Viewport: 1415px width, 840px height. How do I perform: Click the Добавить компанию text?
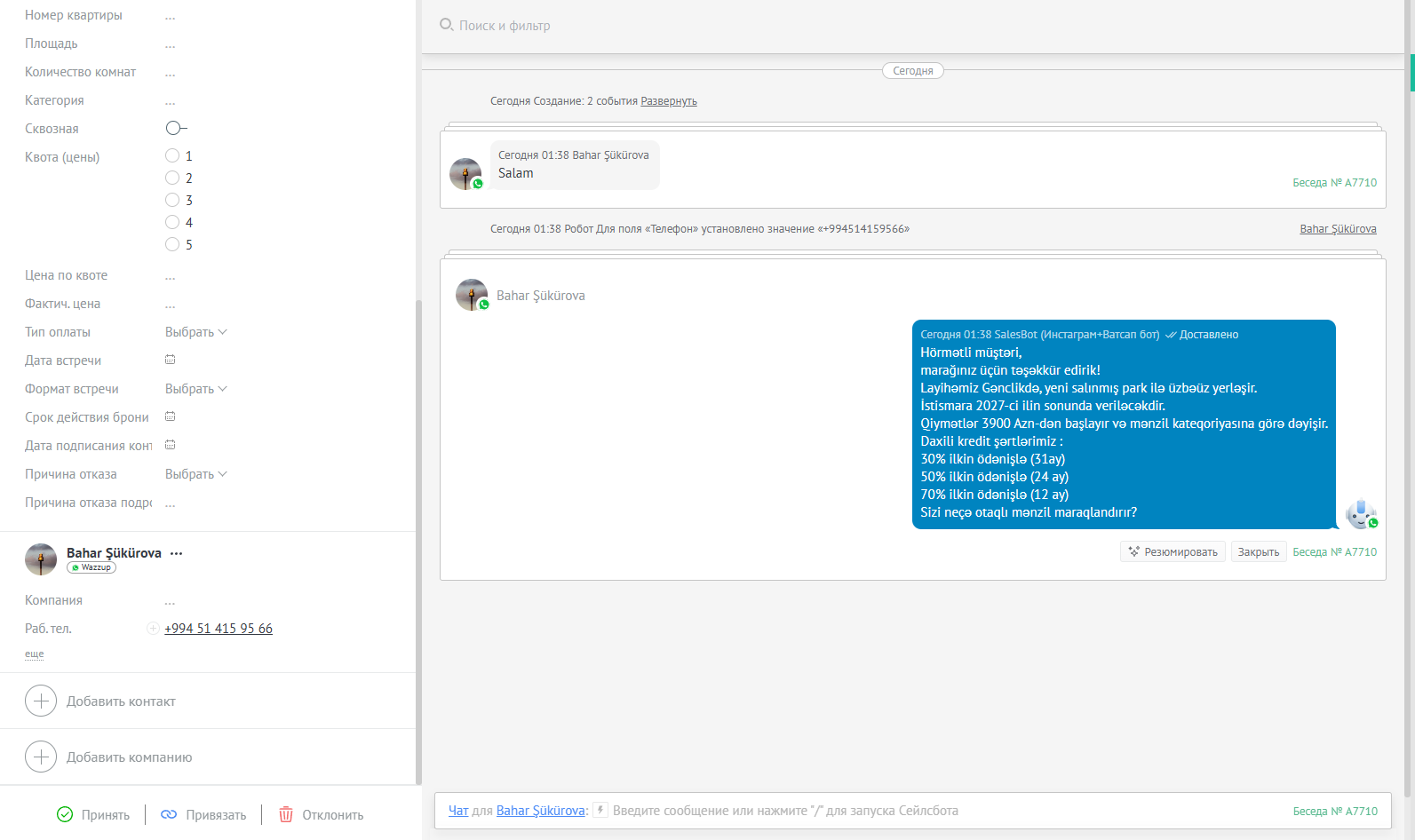(129, 757)
